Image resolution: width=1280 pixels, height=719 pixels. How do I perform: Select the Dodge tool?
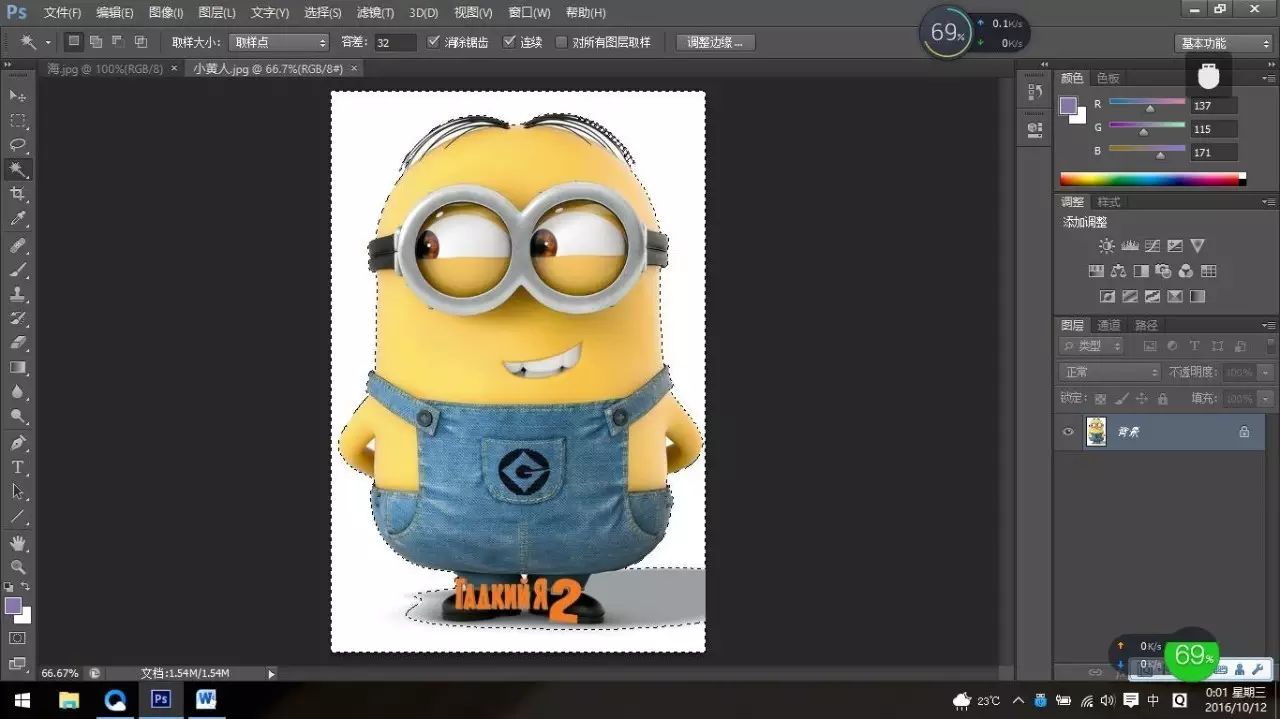click(x=18, y=417)
